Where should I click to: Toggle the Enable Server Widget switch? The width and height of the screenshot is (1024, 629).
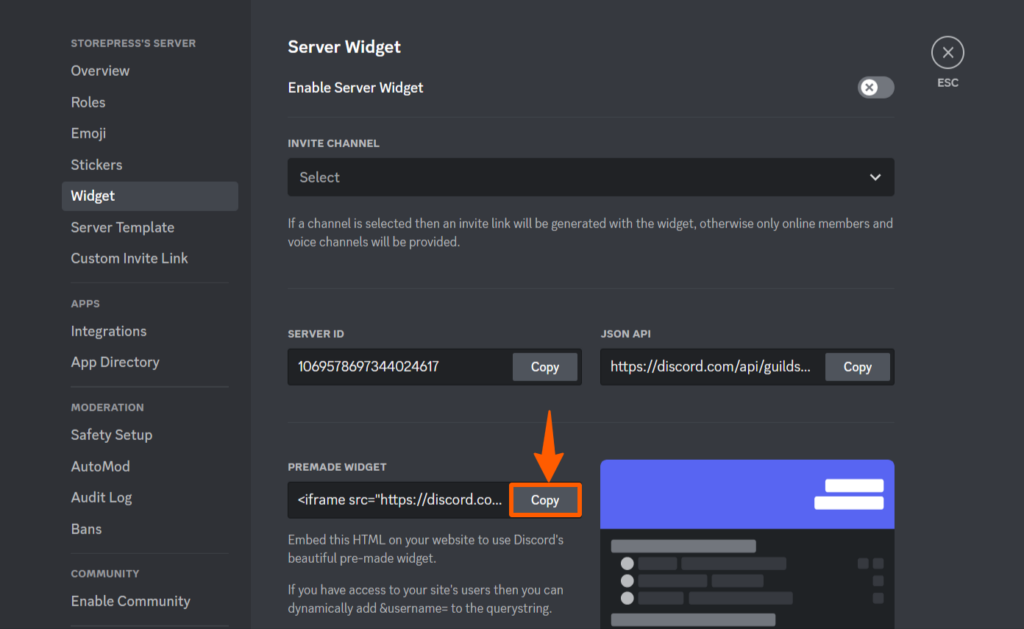click(875, 88)
